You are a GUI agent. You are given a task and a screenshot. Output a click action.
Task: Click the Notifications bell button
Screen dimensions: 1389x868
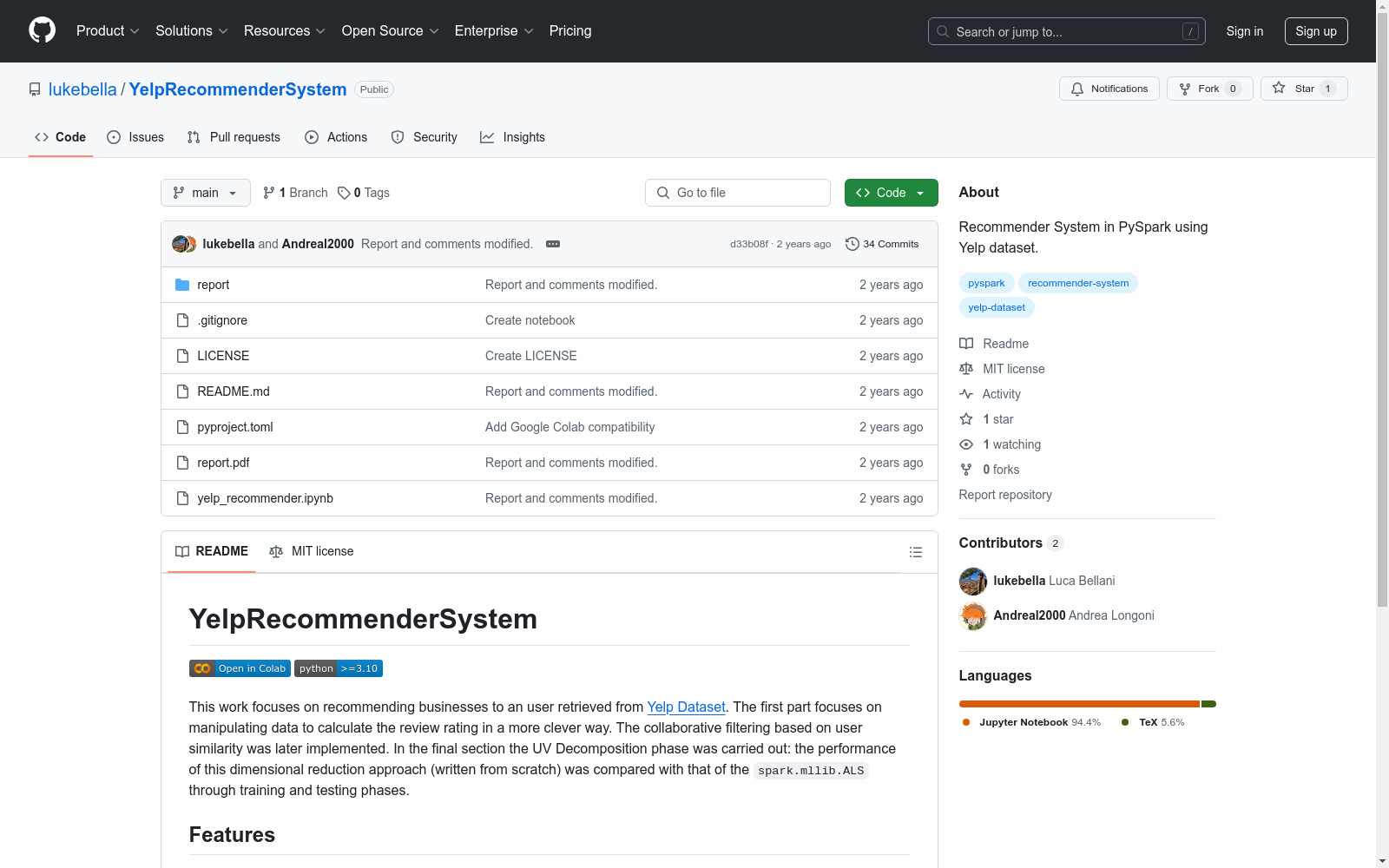(x=1109, y=89)
